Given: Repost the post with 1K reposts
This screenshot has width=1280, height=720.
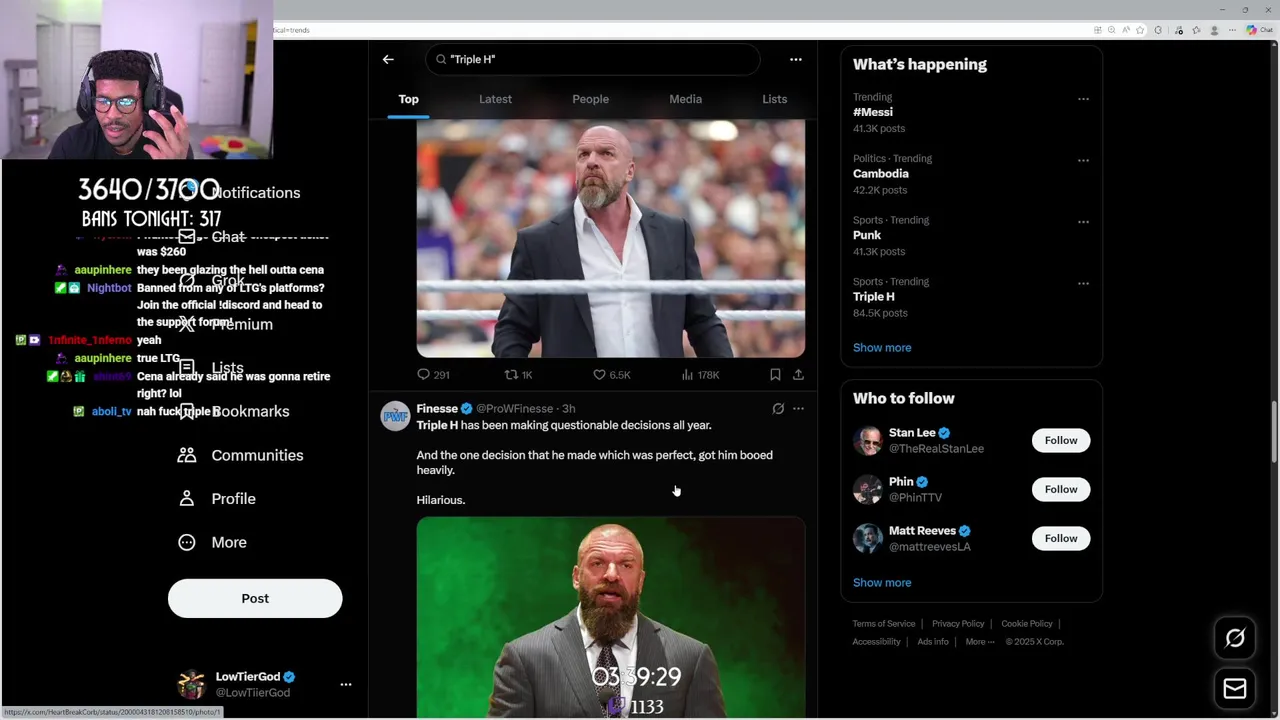Looking at the screenshot, I should (518, 374).
